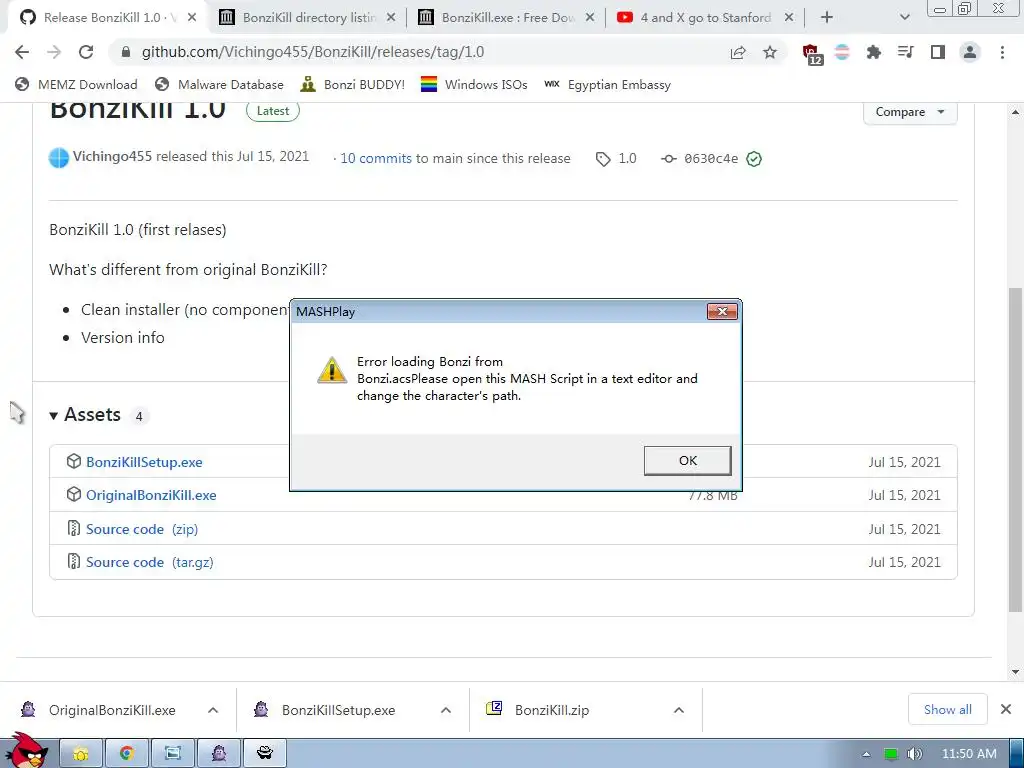Expand options for BonziKill.zip download

click(679, 710)
